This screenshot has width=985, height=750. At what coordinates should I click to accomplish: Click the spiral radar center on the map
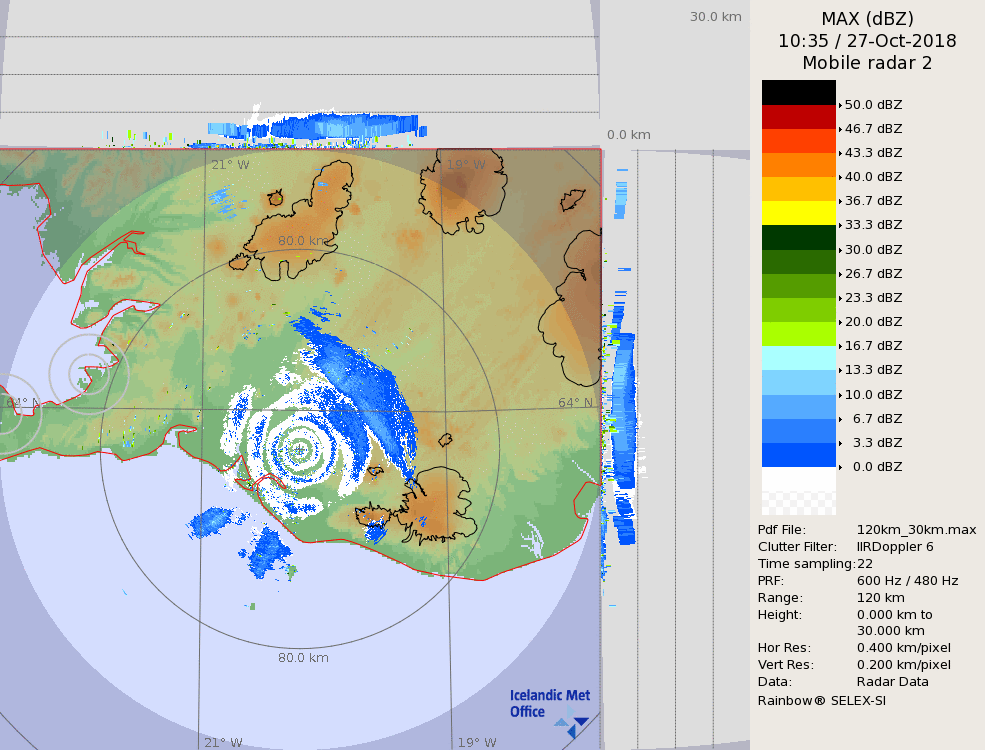pyautogui.click(x=299, y=451)
